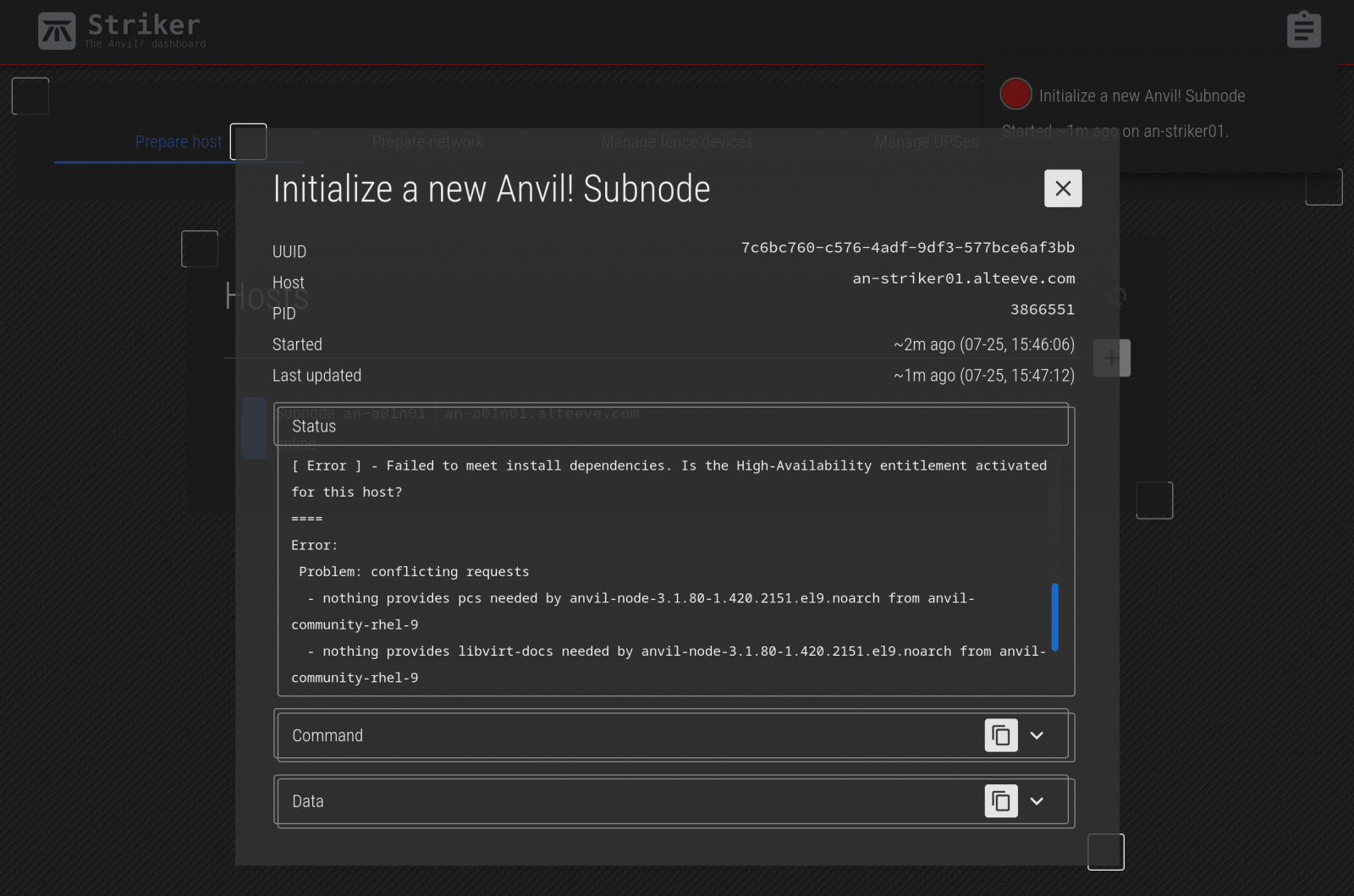Screen dimensions: 1354x896
Task: Open the Manage fence devices tab
Action: (x=676, y=141)
